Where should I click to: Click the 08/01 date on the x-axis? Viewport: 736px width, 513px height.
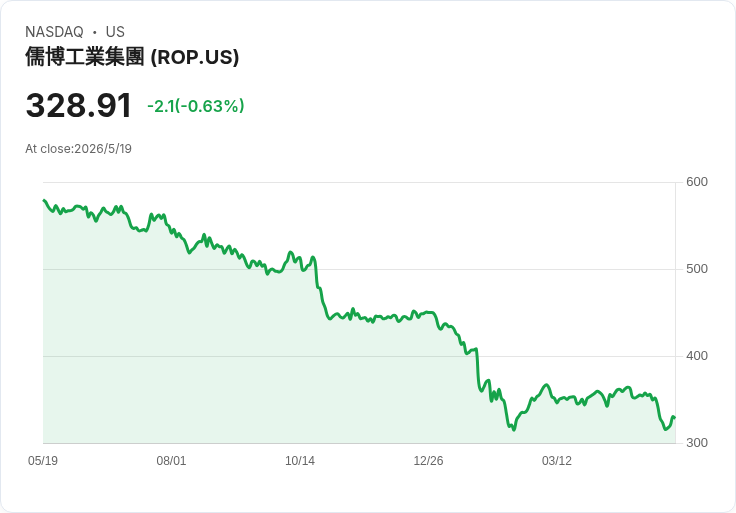[171, 461]
